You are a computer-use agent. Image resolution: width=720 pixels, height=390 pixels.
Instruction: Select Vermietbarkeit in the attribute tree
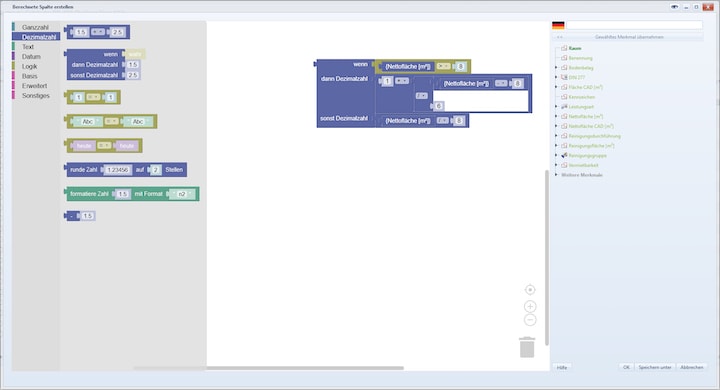click(583, 165)
